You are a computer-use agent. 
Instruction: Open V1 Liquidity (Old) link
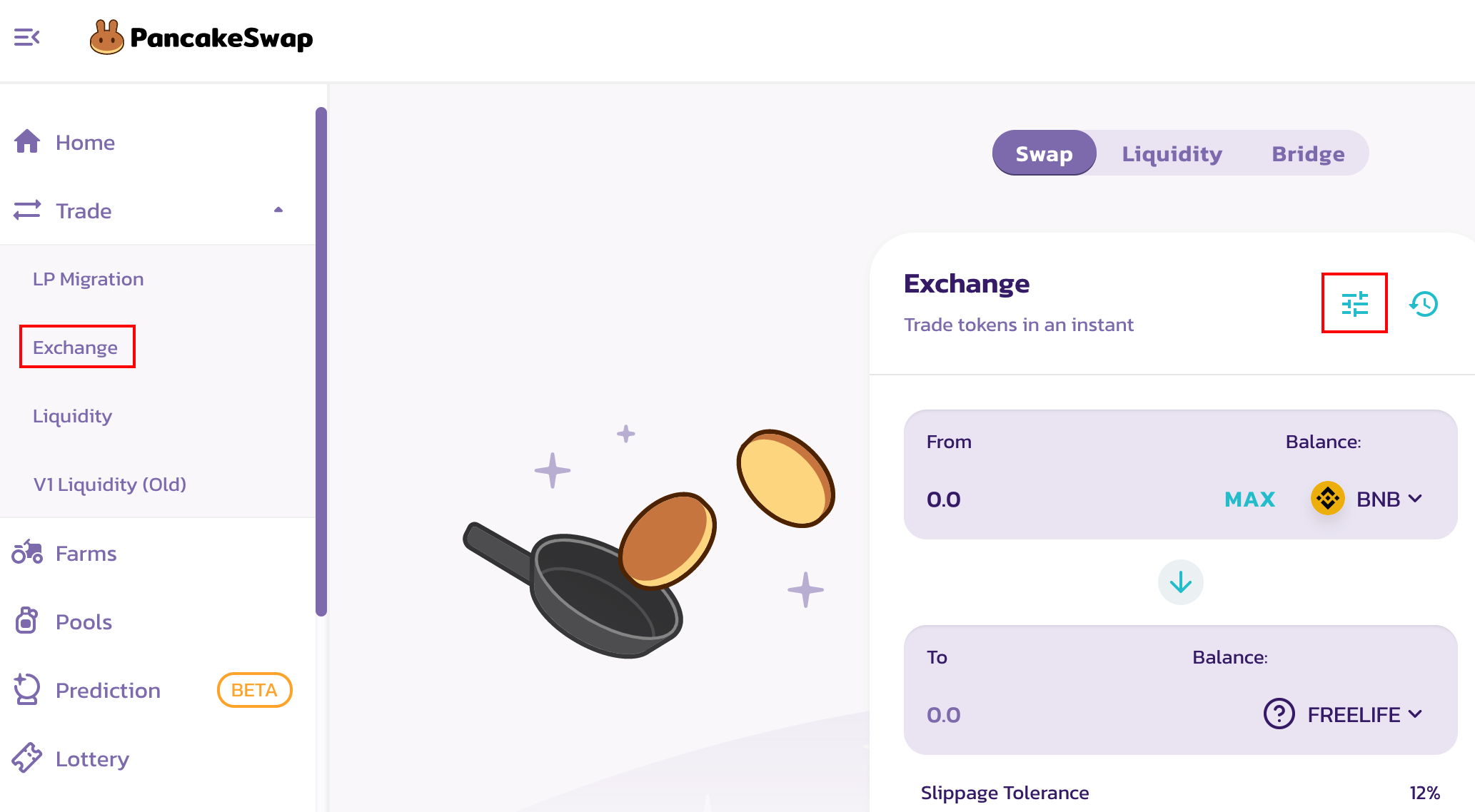pyautogui.click(x=110, y=484)
